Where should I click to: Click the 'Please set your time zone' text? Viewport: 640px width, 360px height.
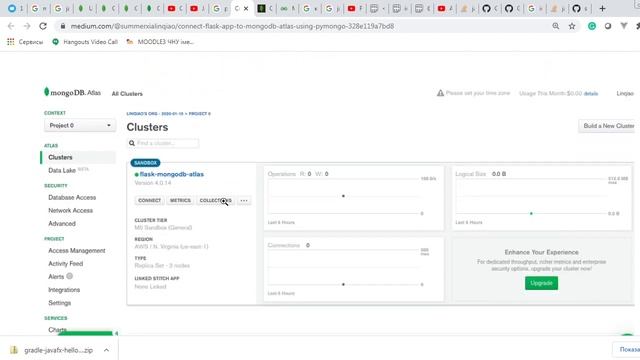(478, 93)
